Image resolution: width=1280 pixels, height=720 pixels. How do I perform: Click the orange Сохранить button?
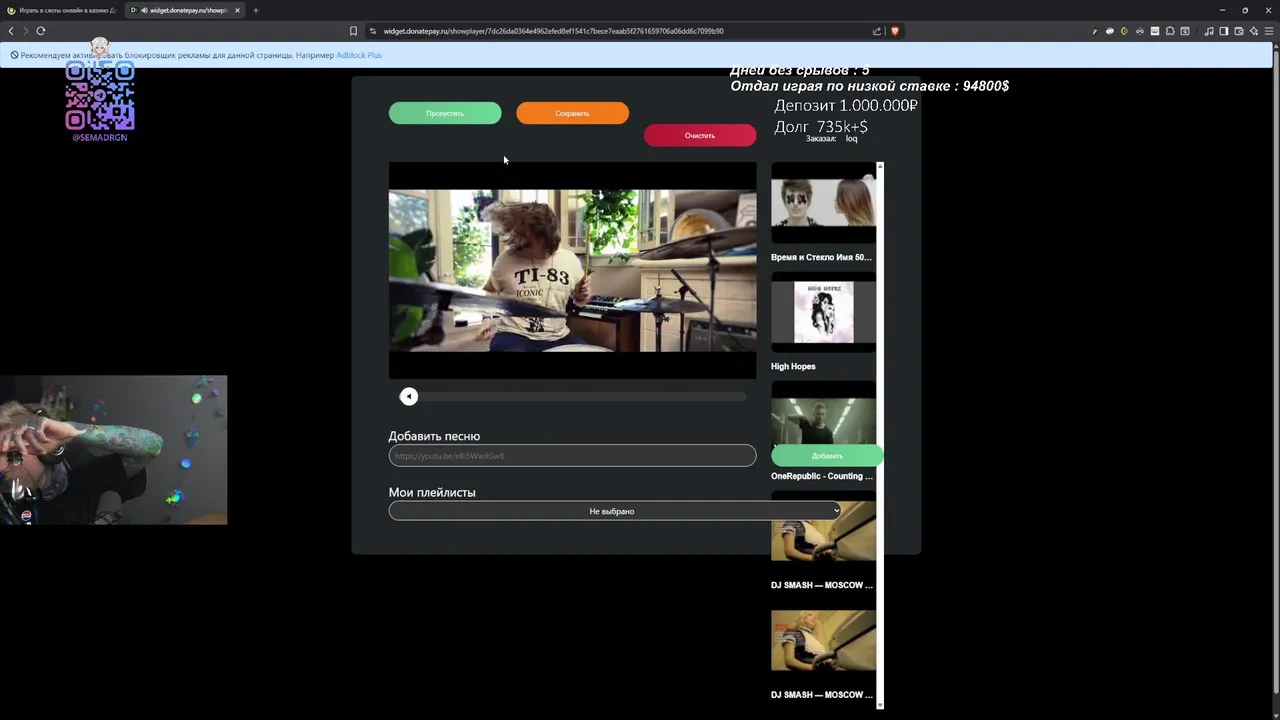coord(572,113)
